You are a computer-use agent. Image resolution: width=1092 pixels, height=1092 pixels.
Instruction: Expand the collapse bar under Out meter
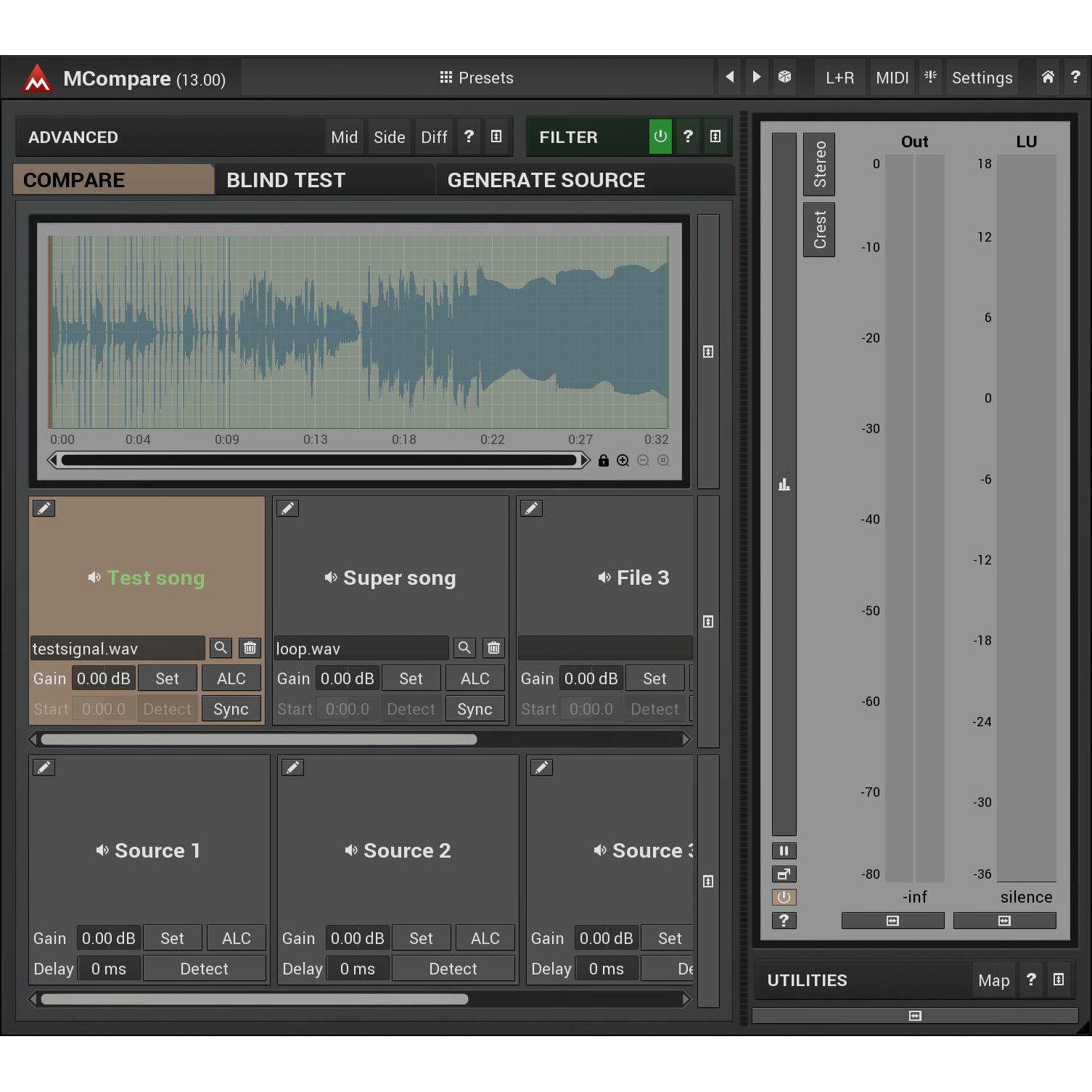(892, 921)
